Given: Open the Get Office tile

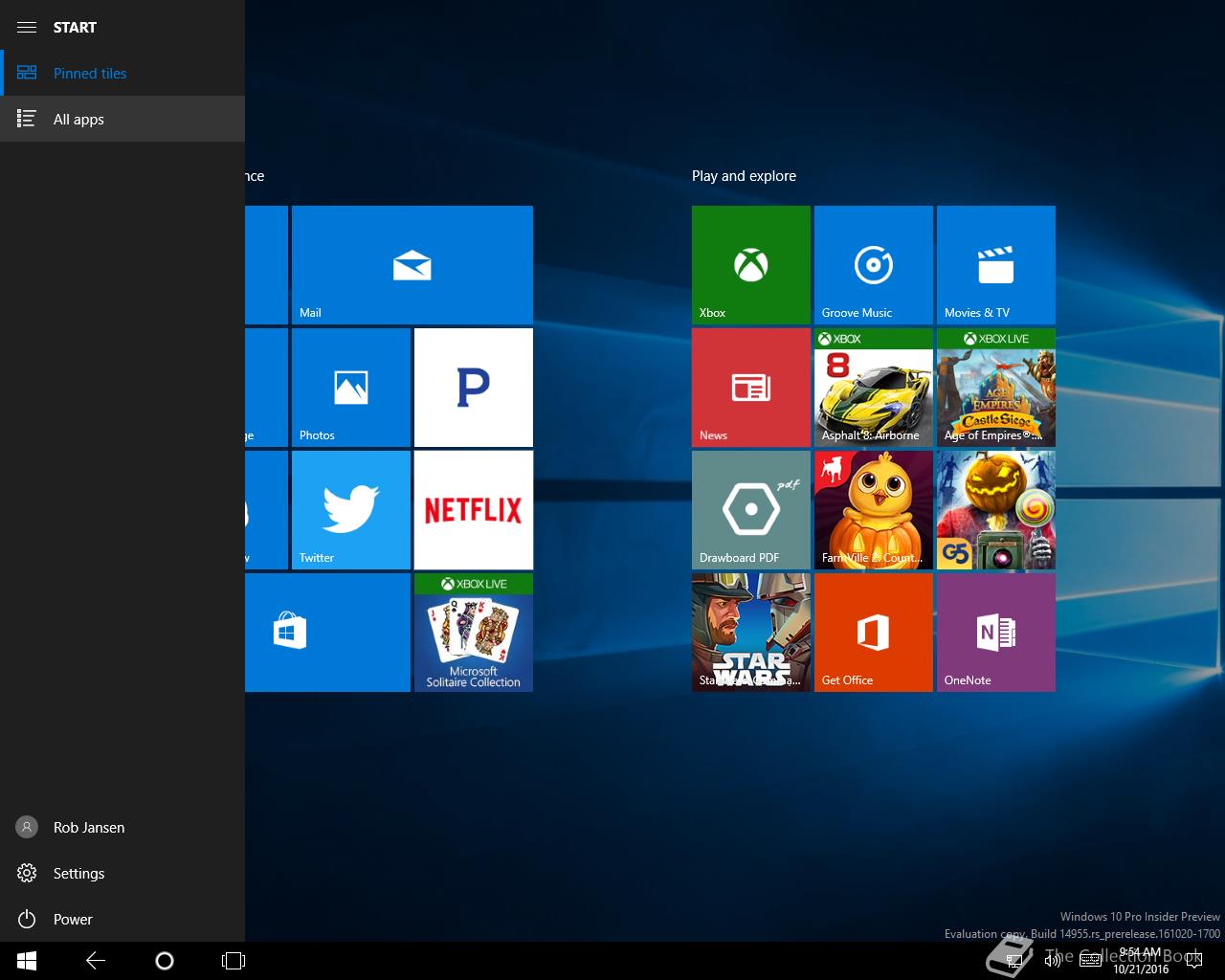Looking at the screenshot, I should (x=874, y=633).
